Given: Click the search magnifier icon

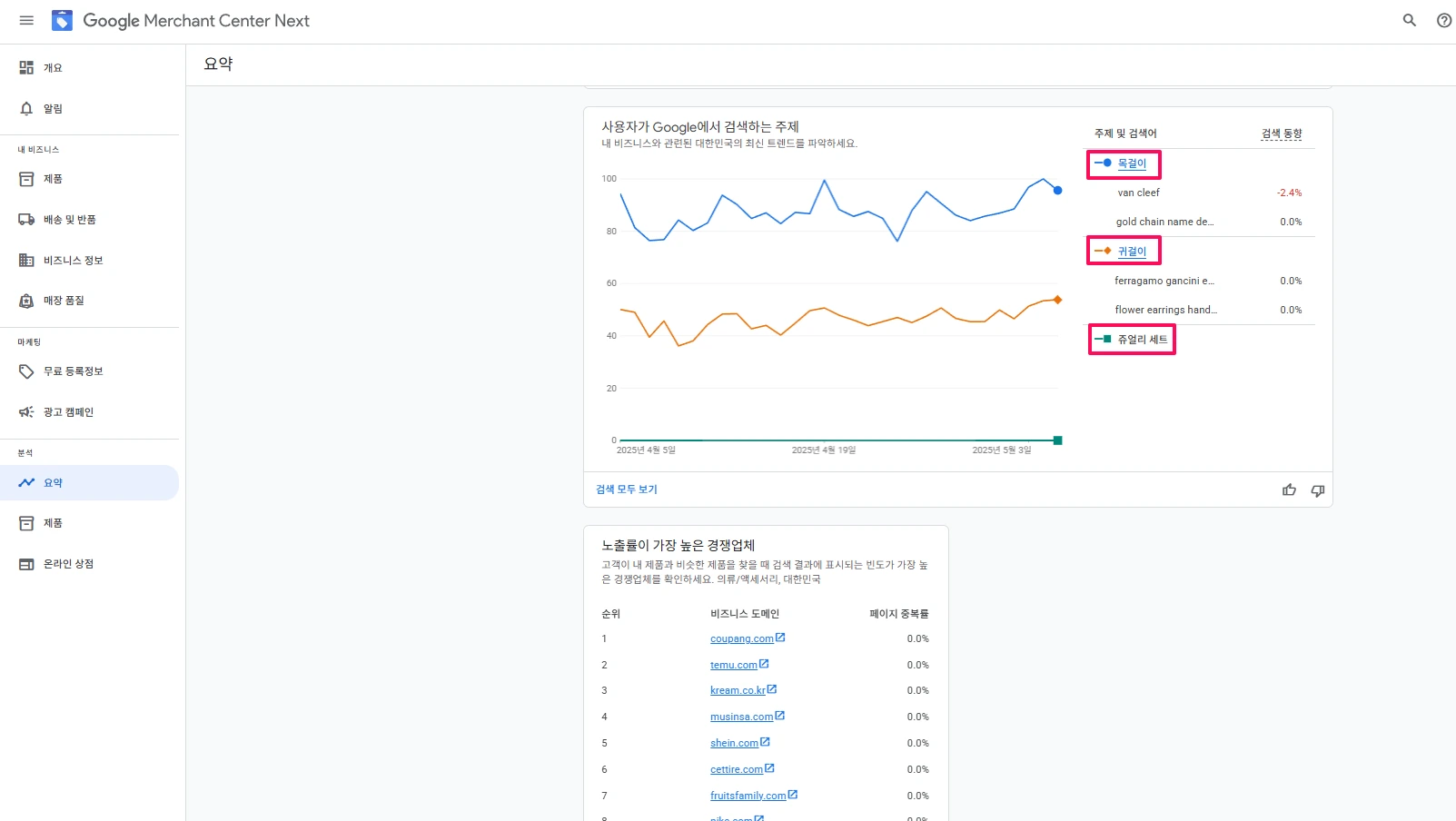Looking at the screenshot, I should click(1409, 20).
